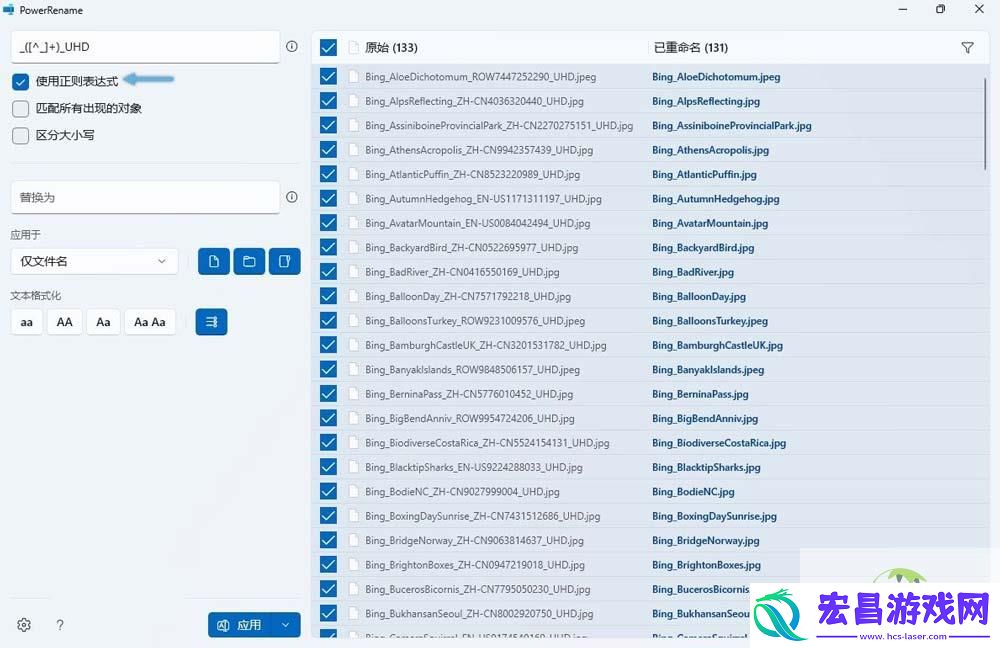The width and height of the screenshot is (1000, 648).
Task: Uncheck Bing_AthensAcropolis file checkbox
Action: coord(328,150)
